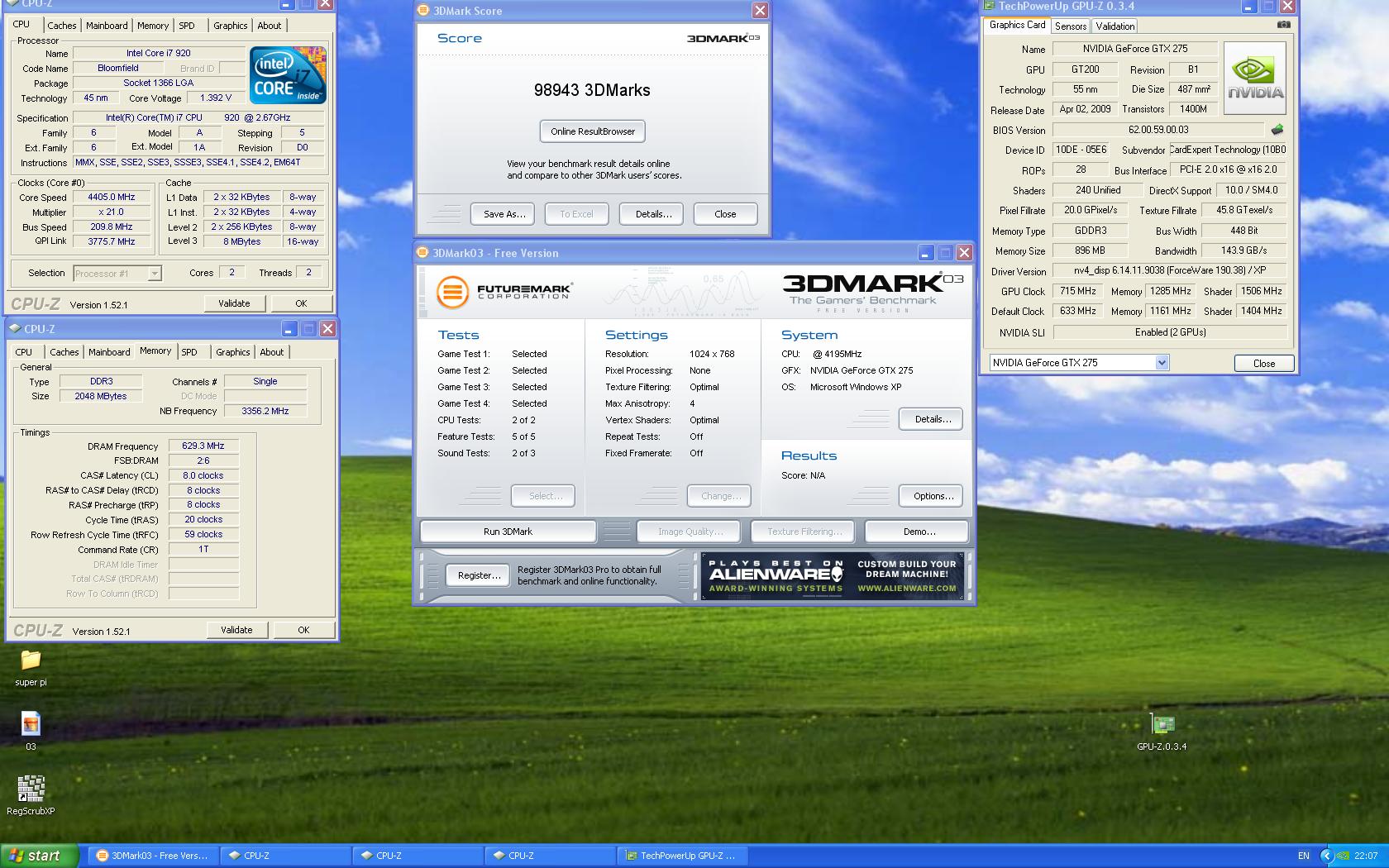Click Close button in GPU-Z window
This screenshot has width=1389, height=868.
(x=1263, y=363)
